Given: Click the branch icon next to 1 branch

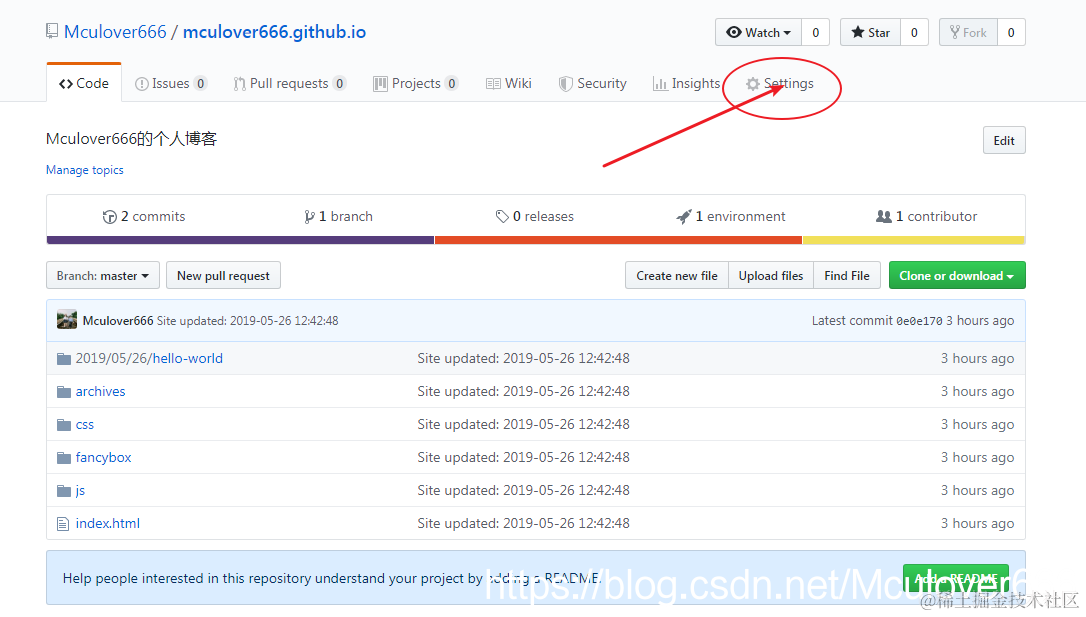Looking at the screenshot, I should click(x=309, y=217).
